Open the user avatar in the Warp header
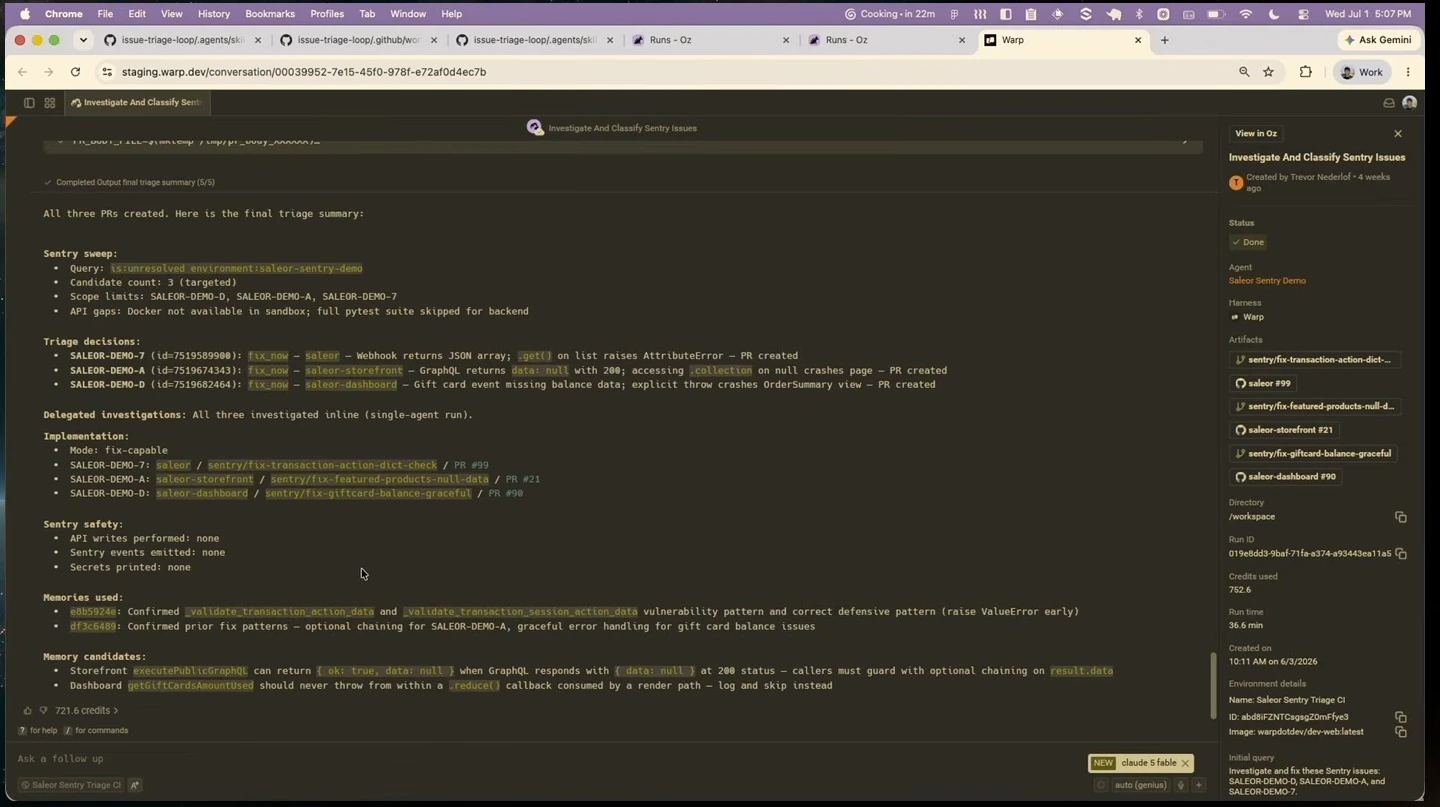Viewport: 1440px width, 807px height. point(1410,103)
